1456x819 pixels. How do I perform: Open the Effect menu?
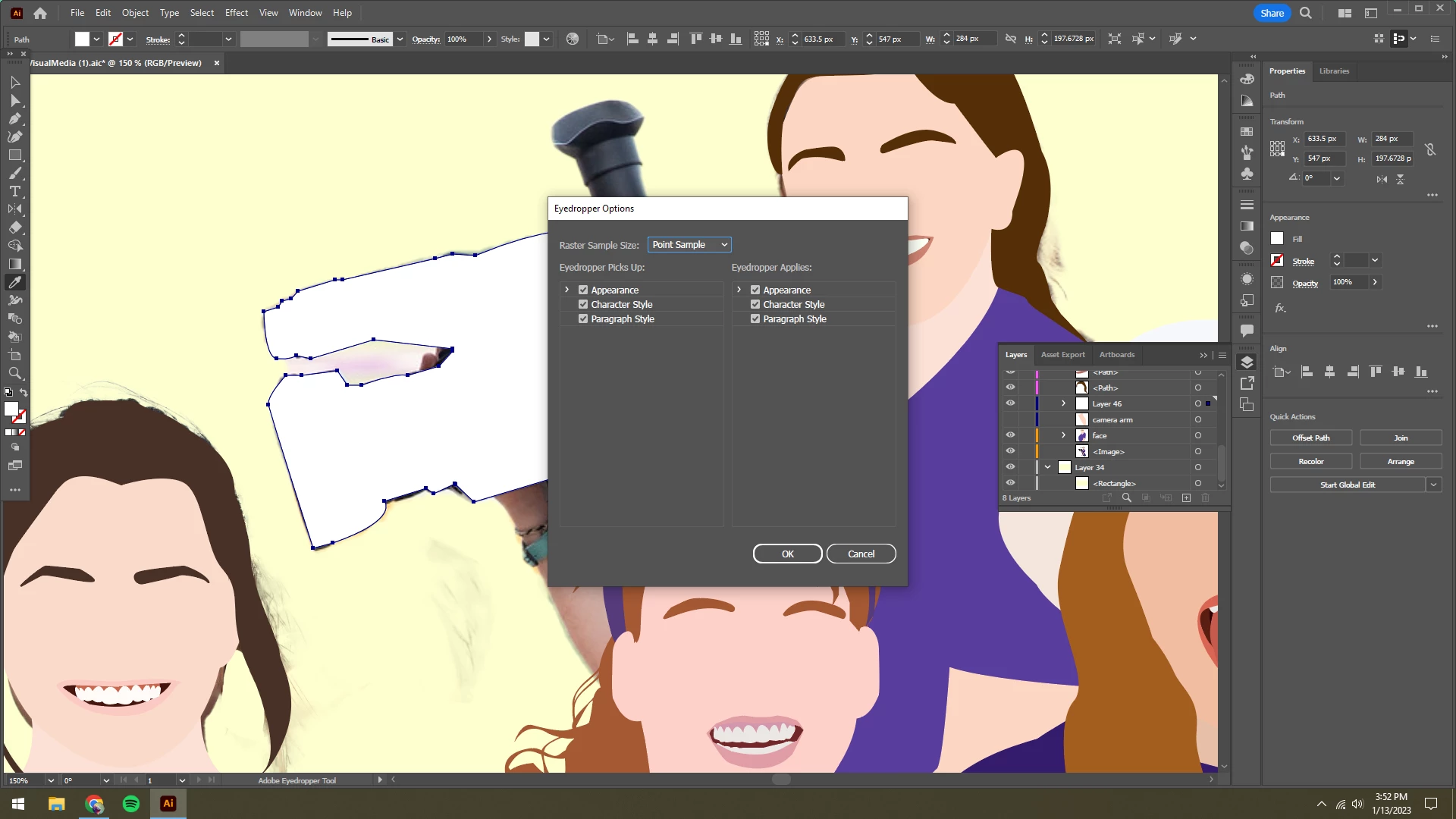[237, 13]
